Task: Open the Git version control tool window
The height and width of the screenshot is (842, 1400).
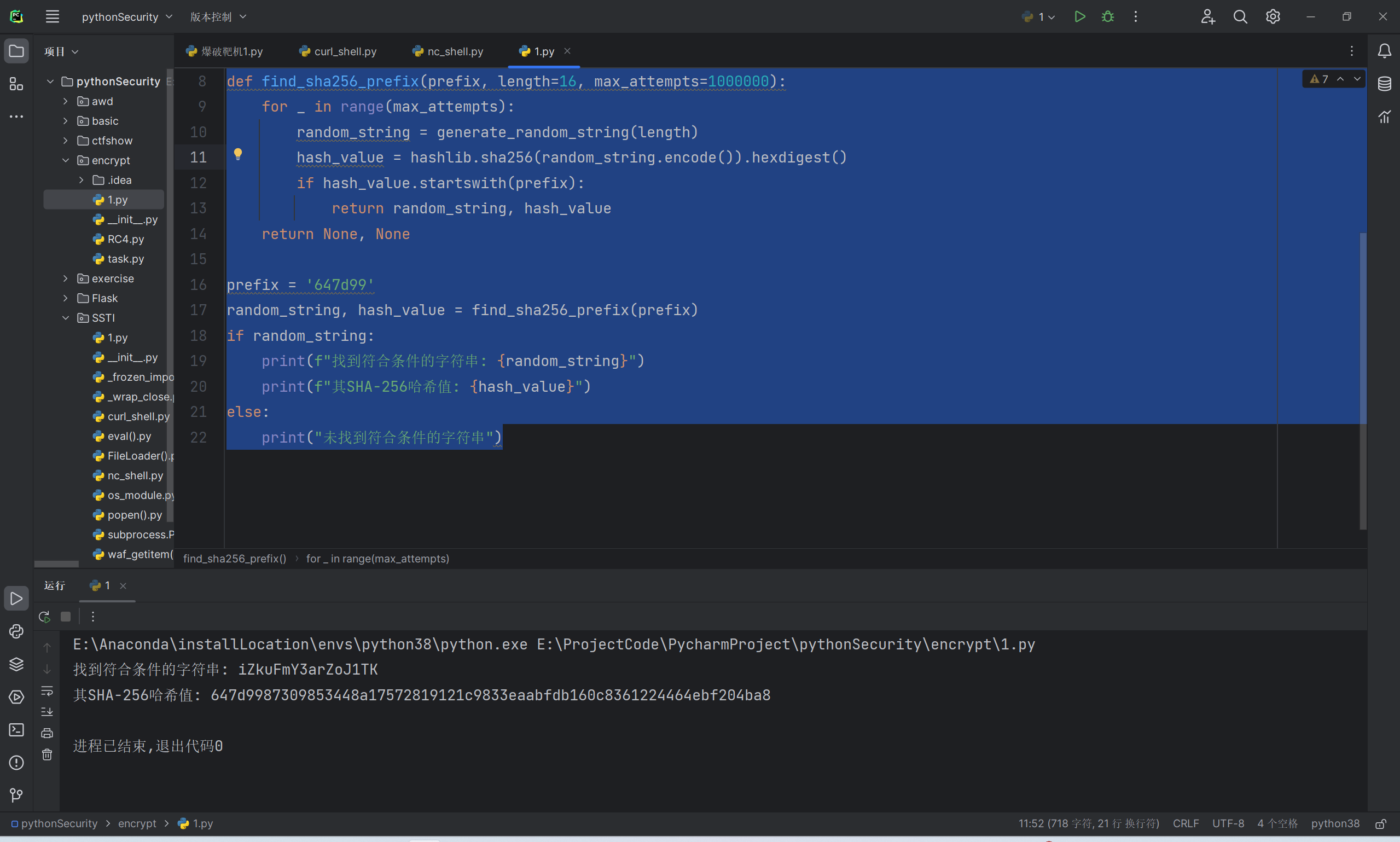Action: (16, 795)
